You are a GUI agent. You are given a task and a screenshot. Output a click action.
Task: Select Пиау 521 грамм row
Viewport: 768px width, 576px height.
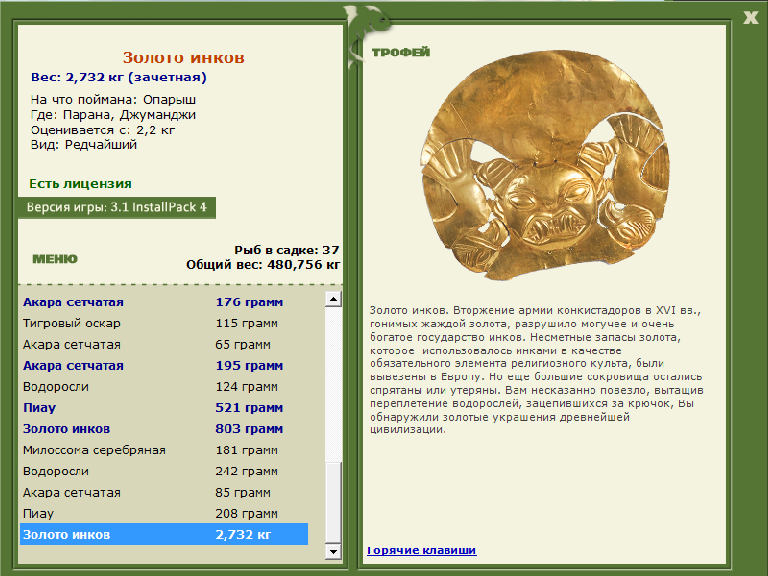164,408
